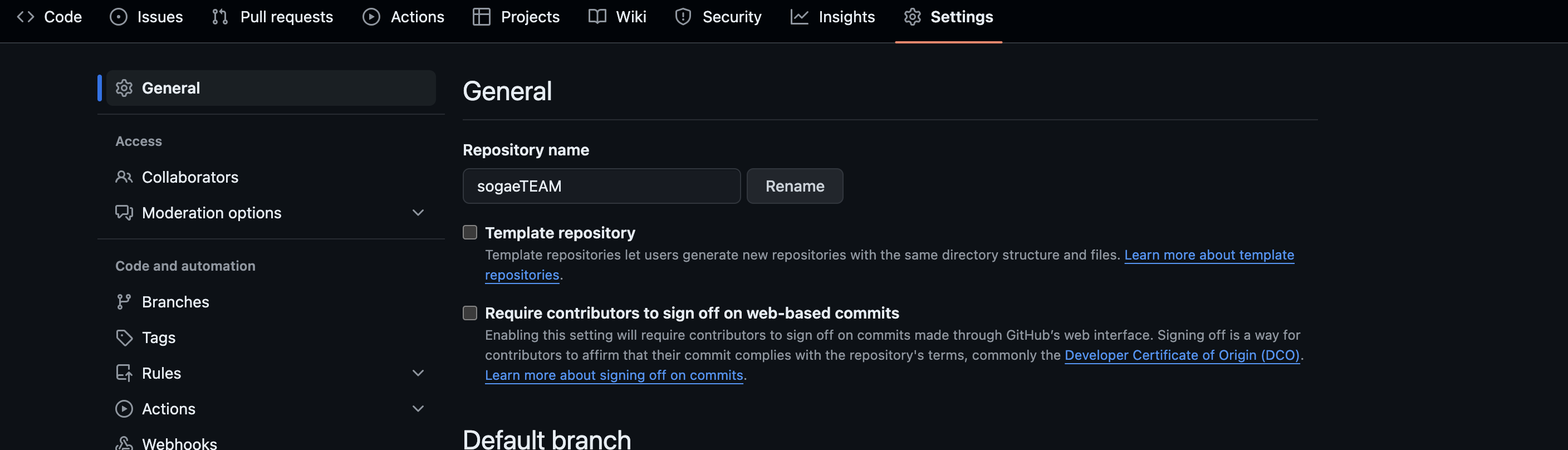Click the Branches git-branch icon
The width and height of the screenshot is (1568, 450).
click(124, 301)
